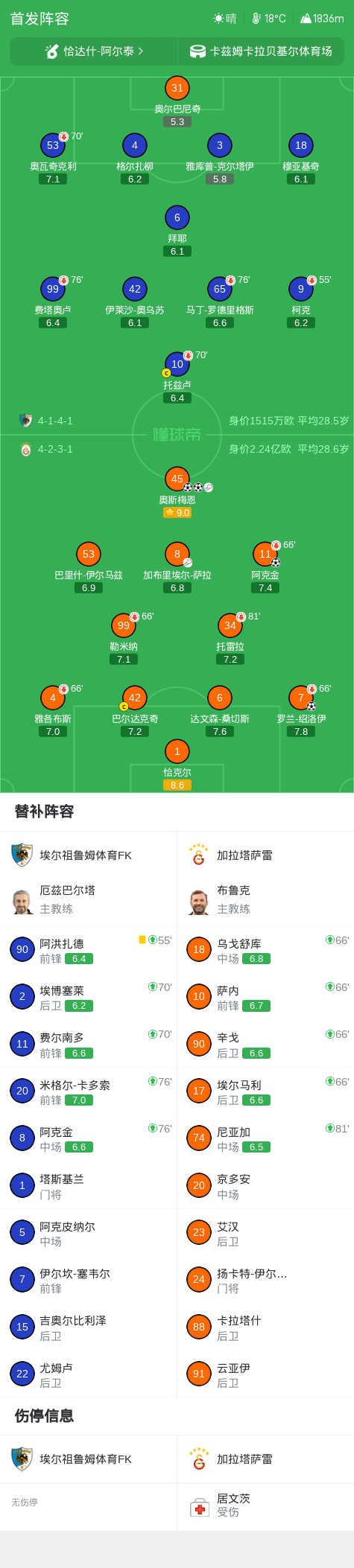354x1568 pixels.
Task: Click the 加拉塔萨雷 crest in substitutes
Action: (198, 855)
